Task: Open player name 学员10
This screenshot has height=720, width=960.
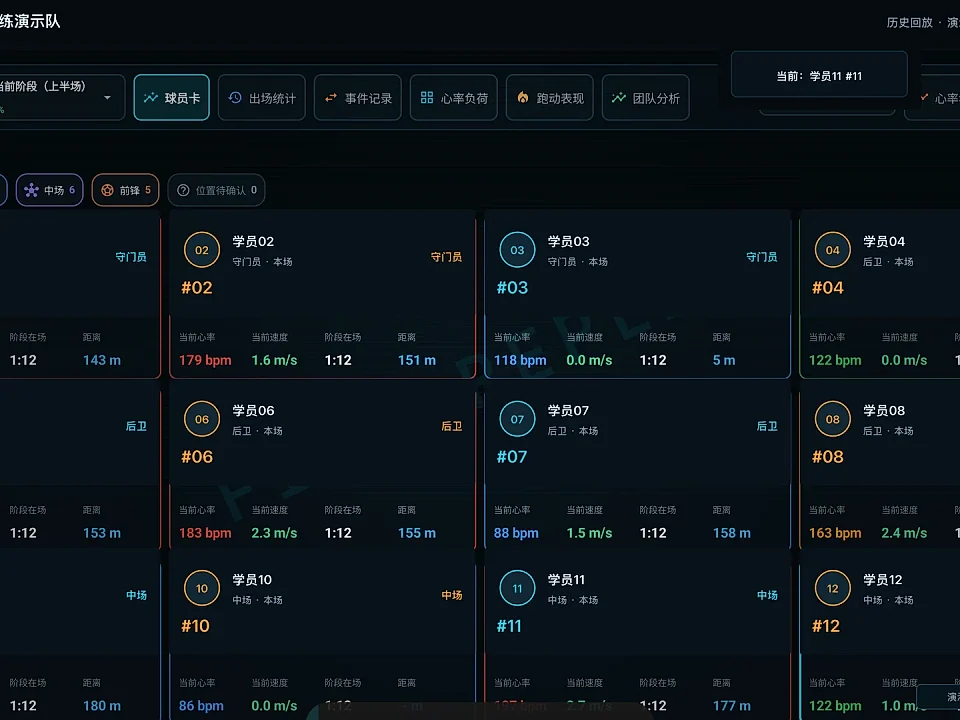Action: [x=252, y=579]
